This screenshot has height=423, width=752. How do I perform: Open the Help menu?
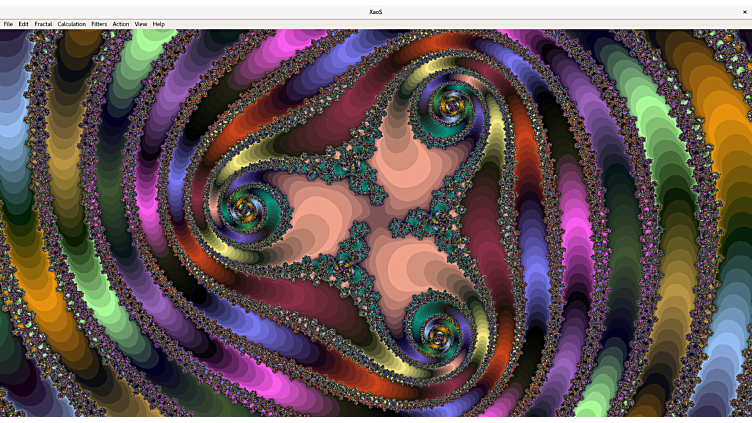click(x=159, y=24)
